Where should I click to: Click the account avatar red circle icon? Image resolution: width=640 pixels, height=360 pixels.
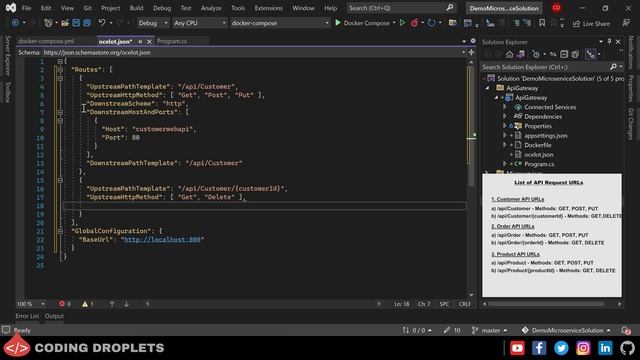coord(556,8)
